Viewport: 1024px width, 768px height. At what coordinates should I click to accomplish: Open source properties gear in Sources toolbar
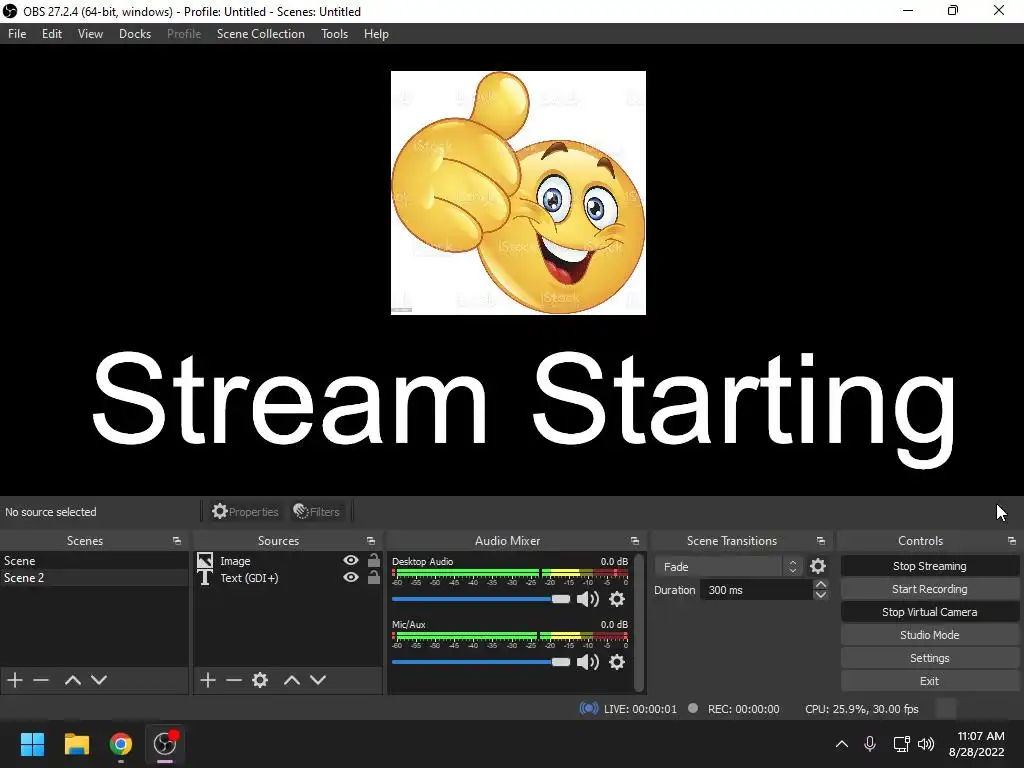click(x=260, y=680)
